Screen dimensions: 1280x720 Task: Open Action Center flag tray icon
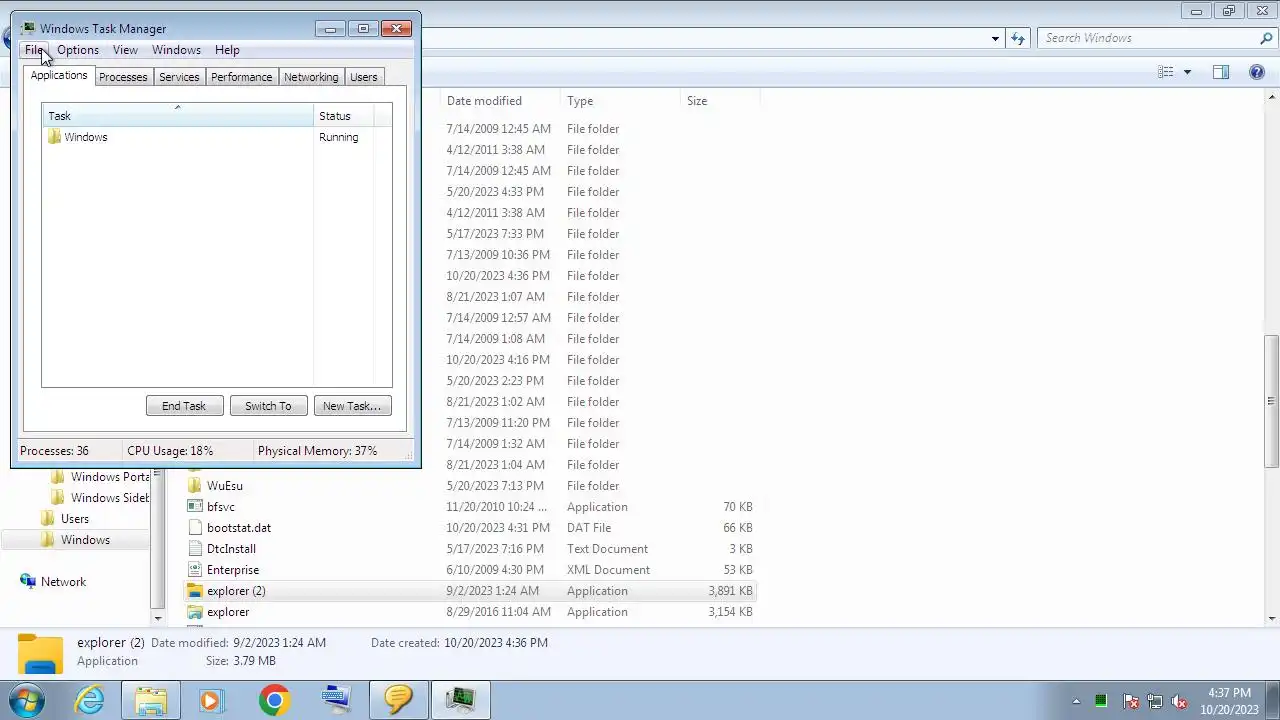point(1130,701)
